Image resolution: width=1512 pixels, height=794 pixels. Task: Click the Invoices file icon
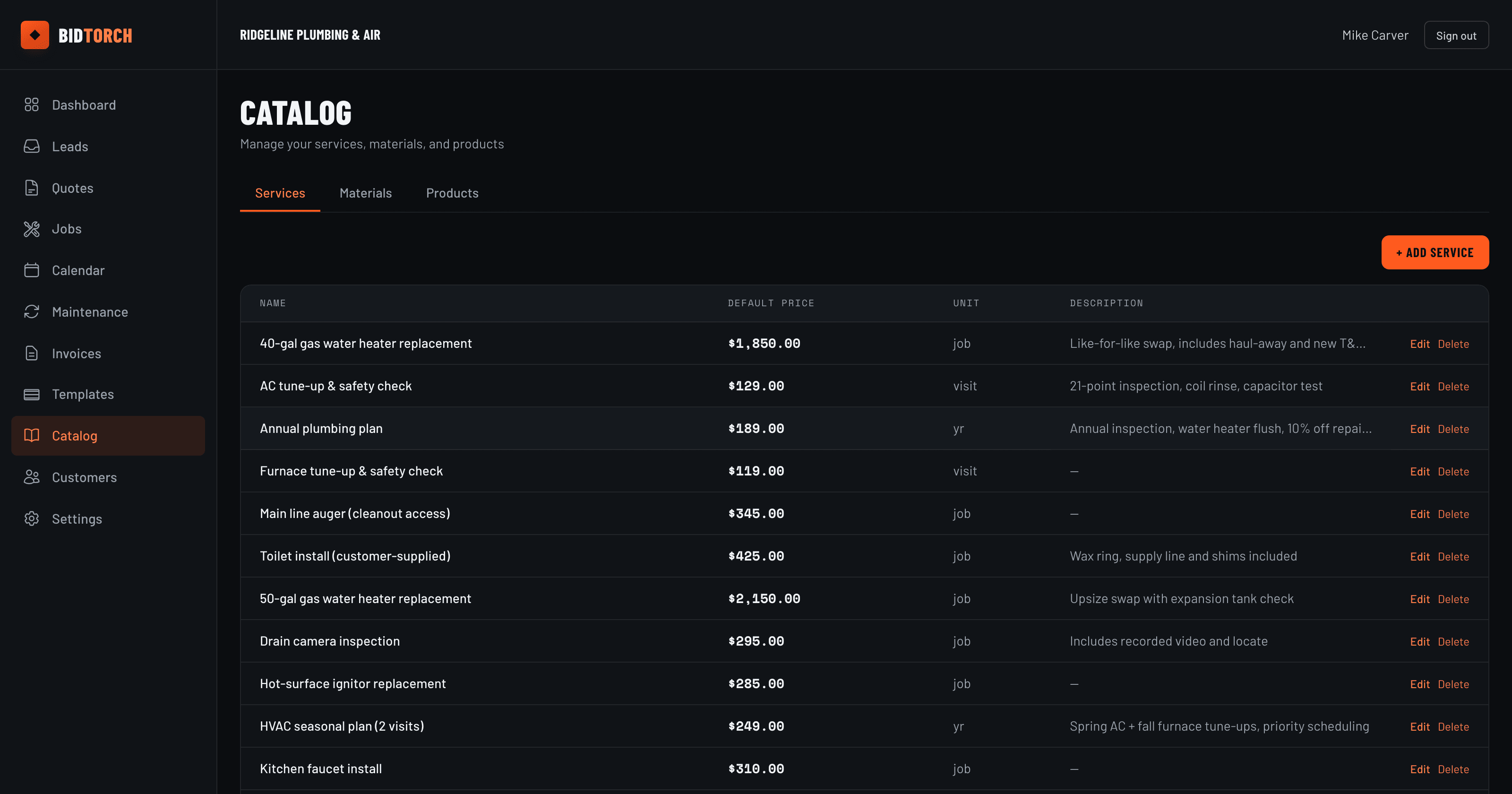pos(32,354)
